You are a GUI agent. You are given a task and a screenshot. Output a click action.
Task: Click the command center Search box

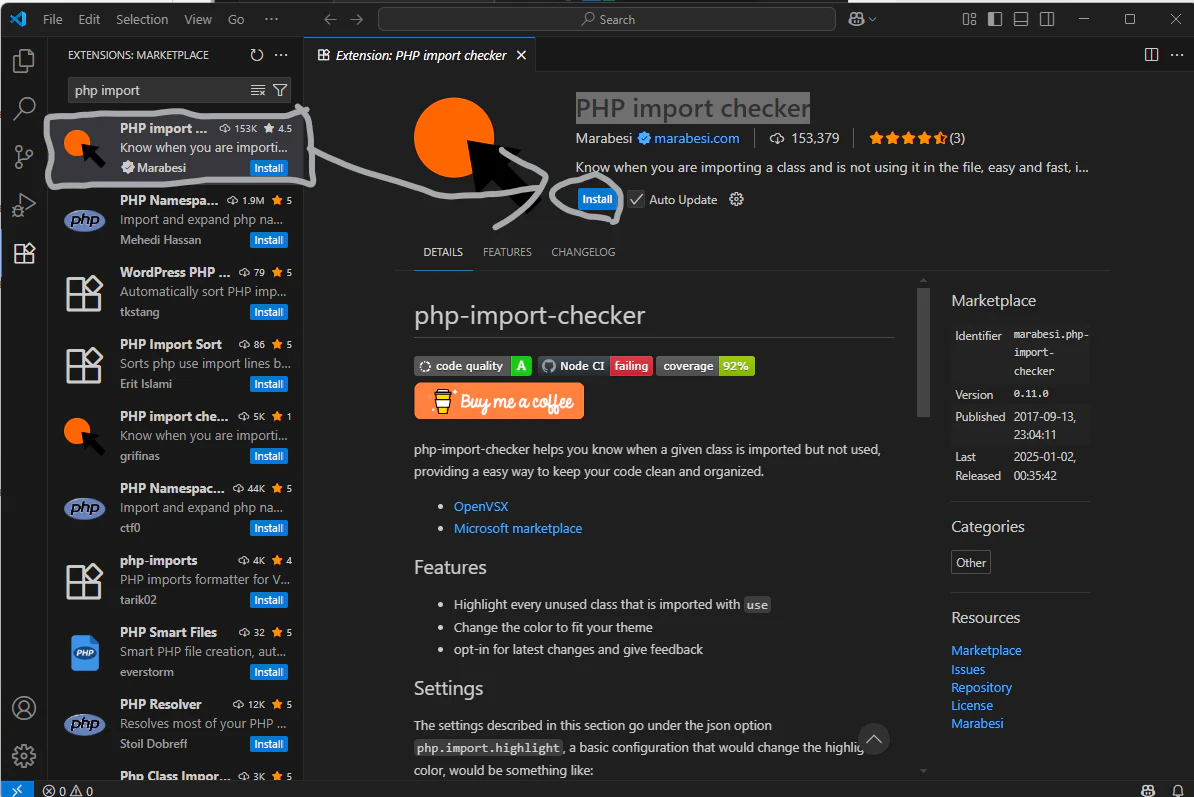pos(606,19)
